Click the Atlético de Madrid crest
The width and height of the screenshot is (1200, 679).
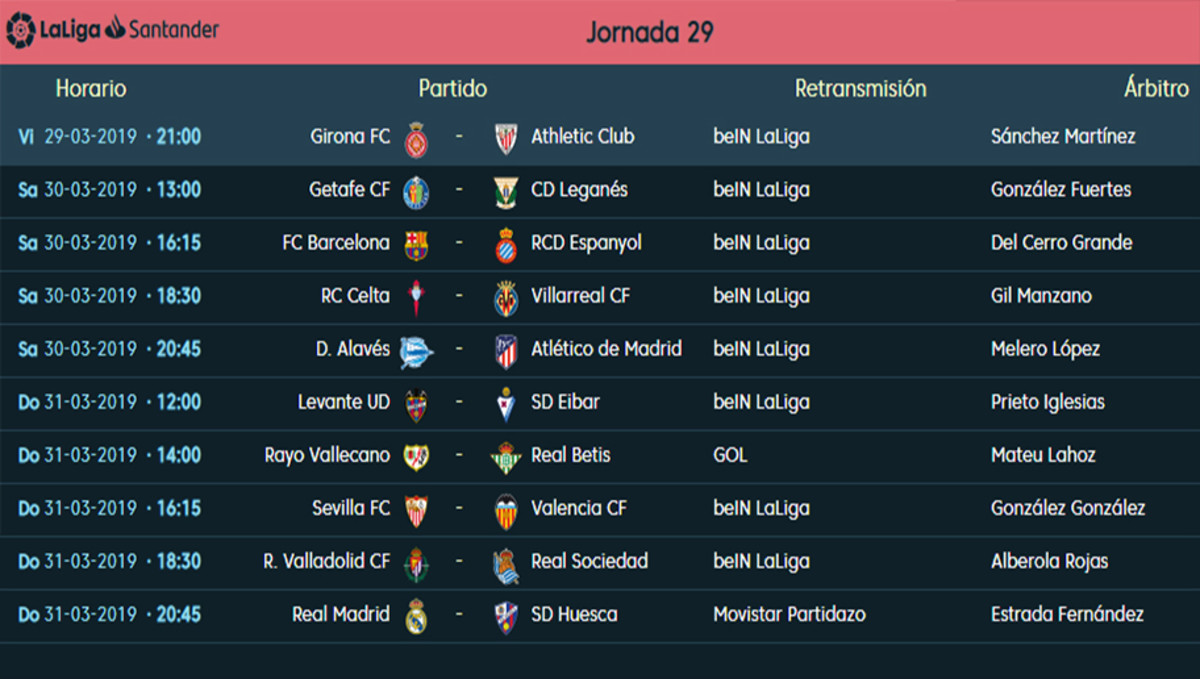[507, 350]
